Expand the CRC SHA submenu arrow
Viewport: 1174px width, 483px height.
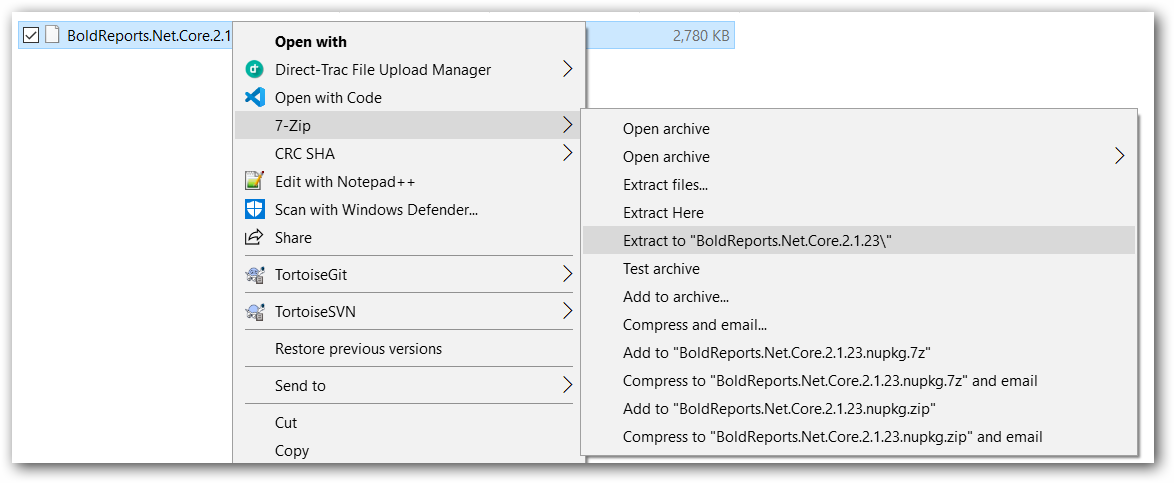coord(568,154)
